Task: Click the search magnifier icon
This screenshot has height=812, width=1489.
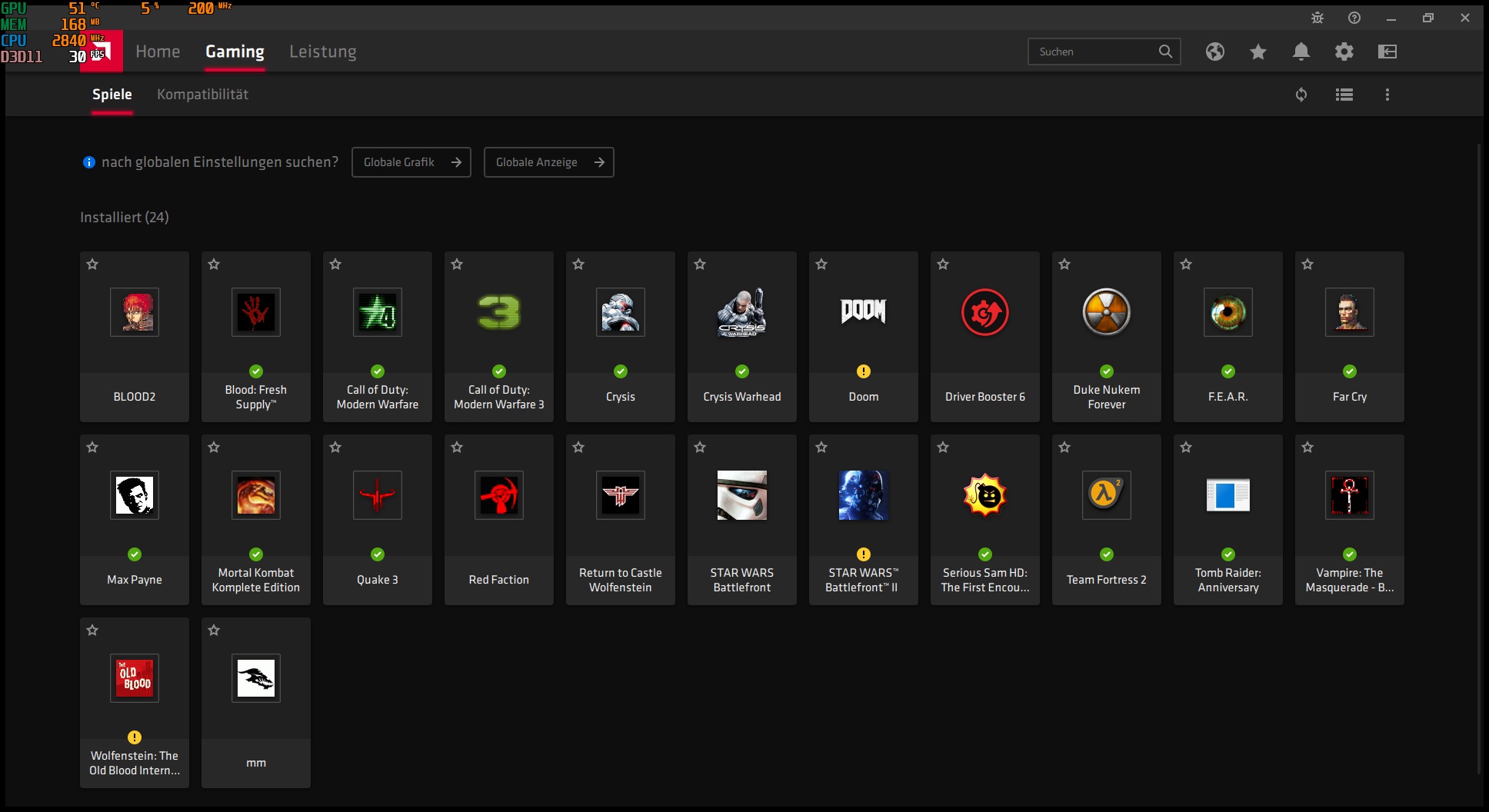Action: click(x=1165, y=52)
